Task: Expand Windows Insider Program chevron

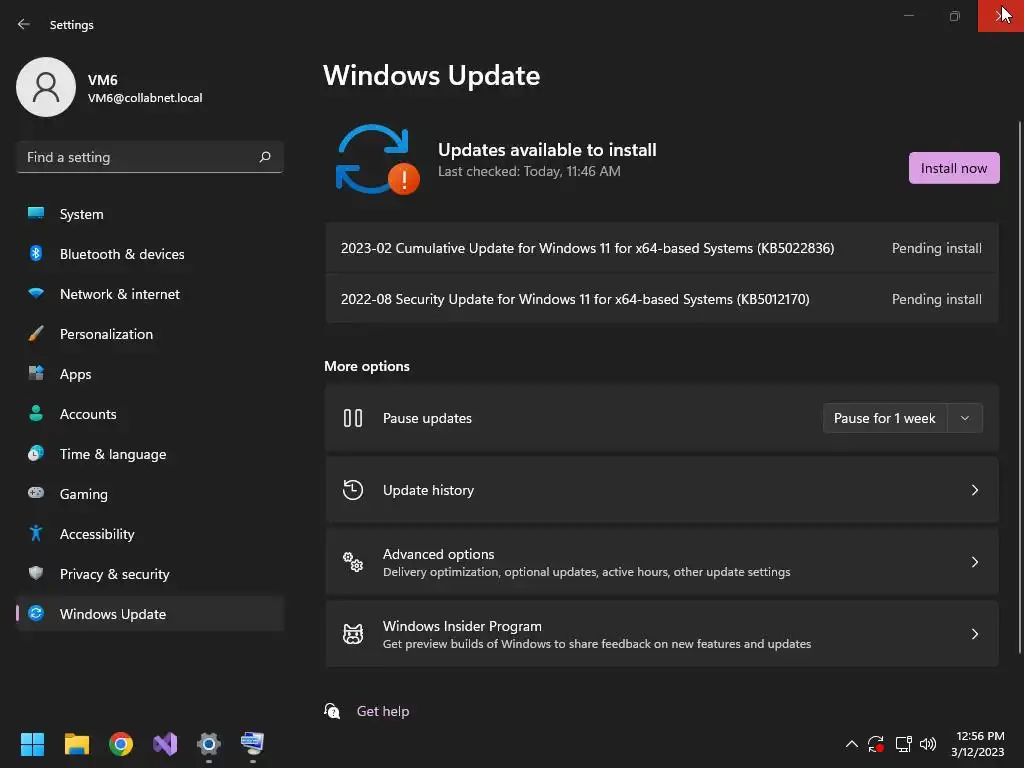Action: pos(974,633)
